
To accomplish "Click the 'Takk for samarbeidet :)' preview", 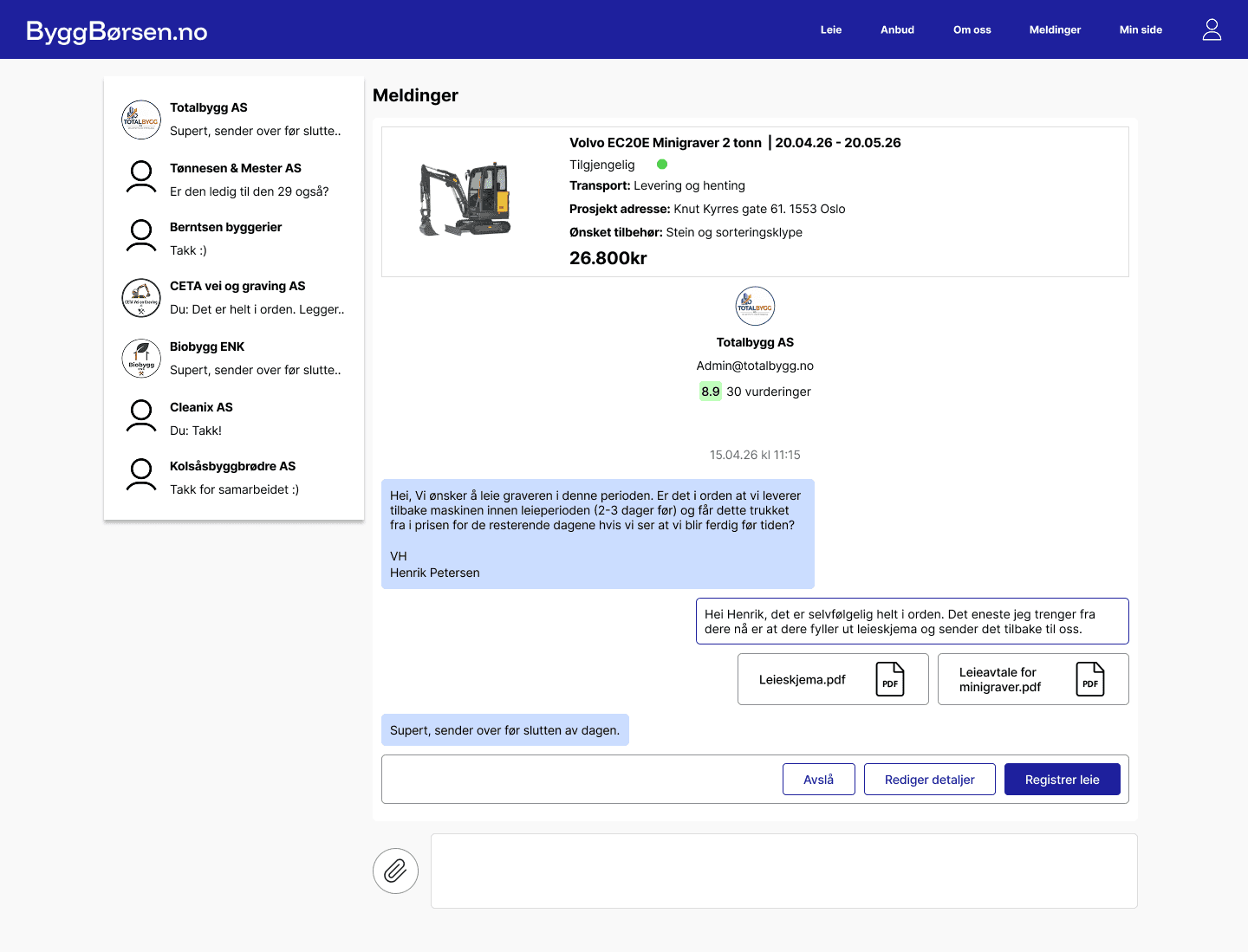I will (x=234, y=489).
